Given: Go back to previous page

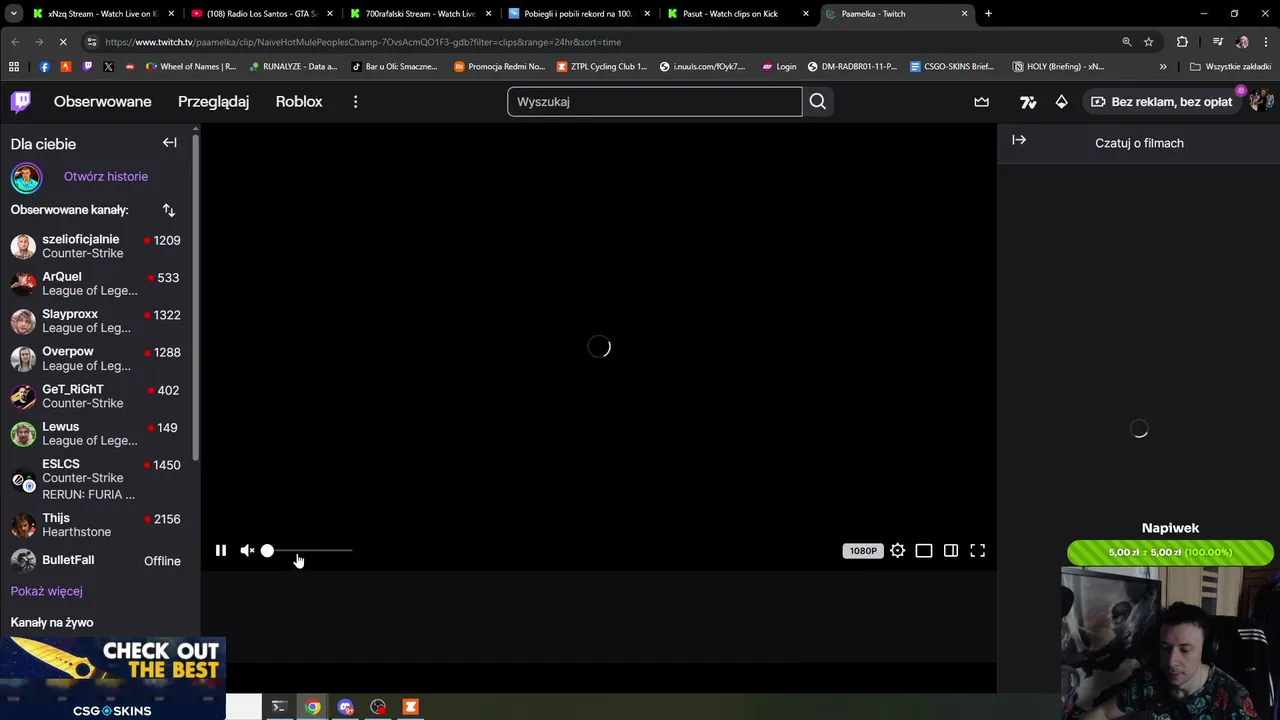Looking at the screenshot, I should [x=14, y=42].
